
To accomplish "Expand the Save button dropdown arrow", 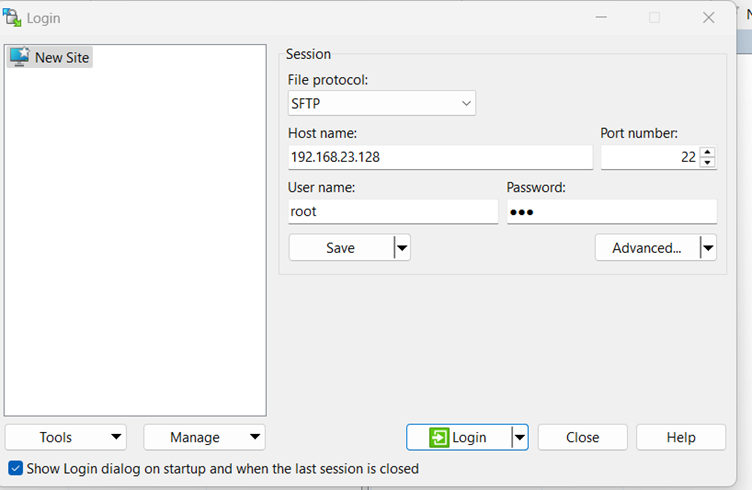I will click(x=401, y=248).
